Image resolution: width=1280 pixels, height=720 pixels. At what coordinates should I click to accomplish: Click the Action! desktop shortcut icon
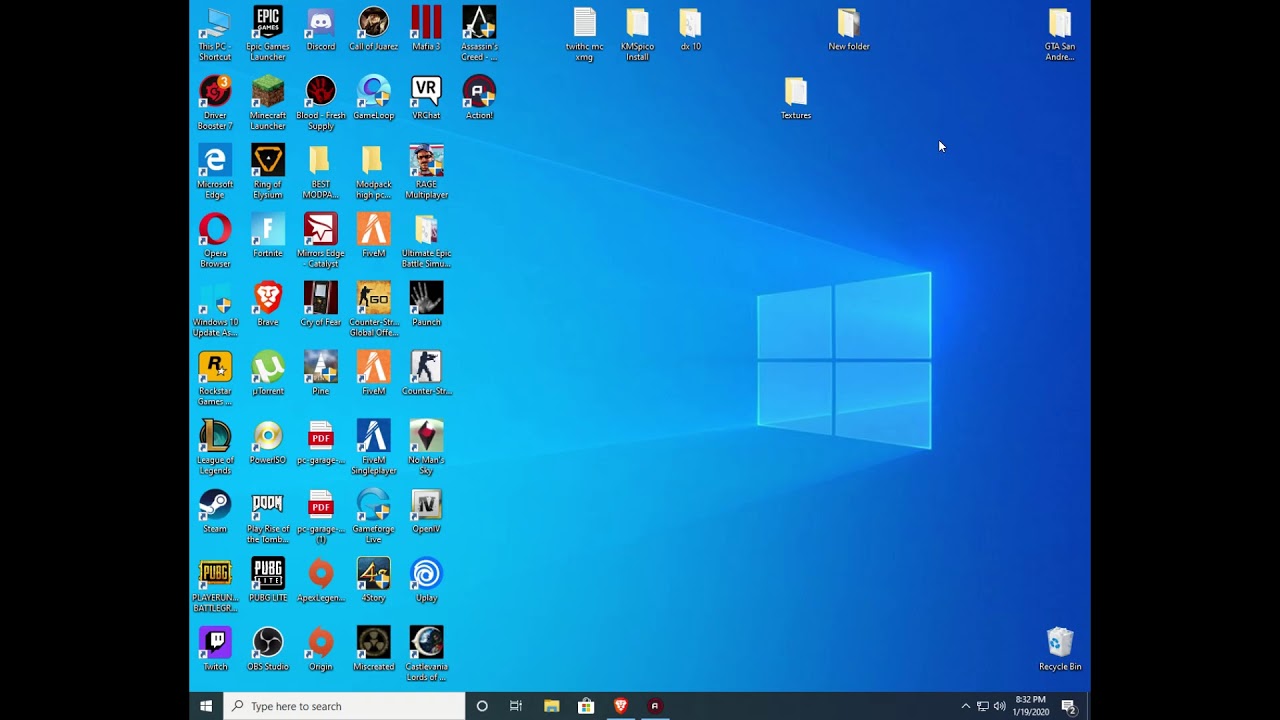point(479,97)
